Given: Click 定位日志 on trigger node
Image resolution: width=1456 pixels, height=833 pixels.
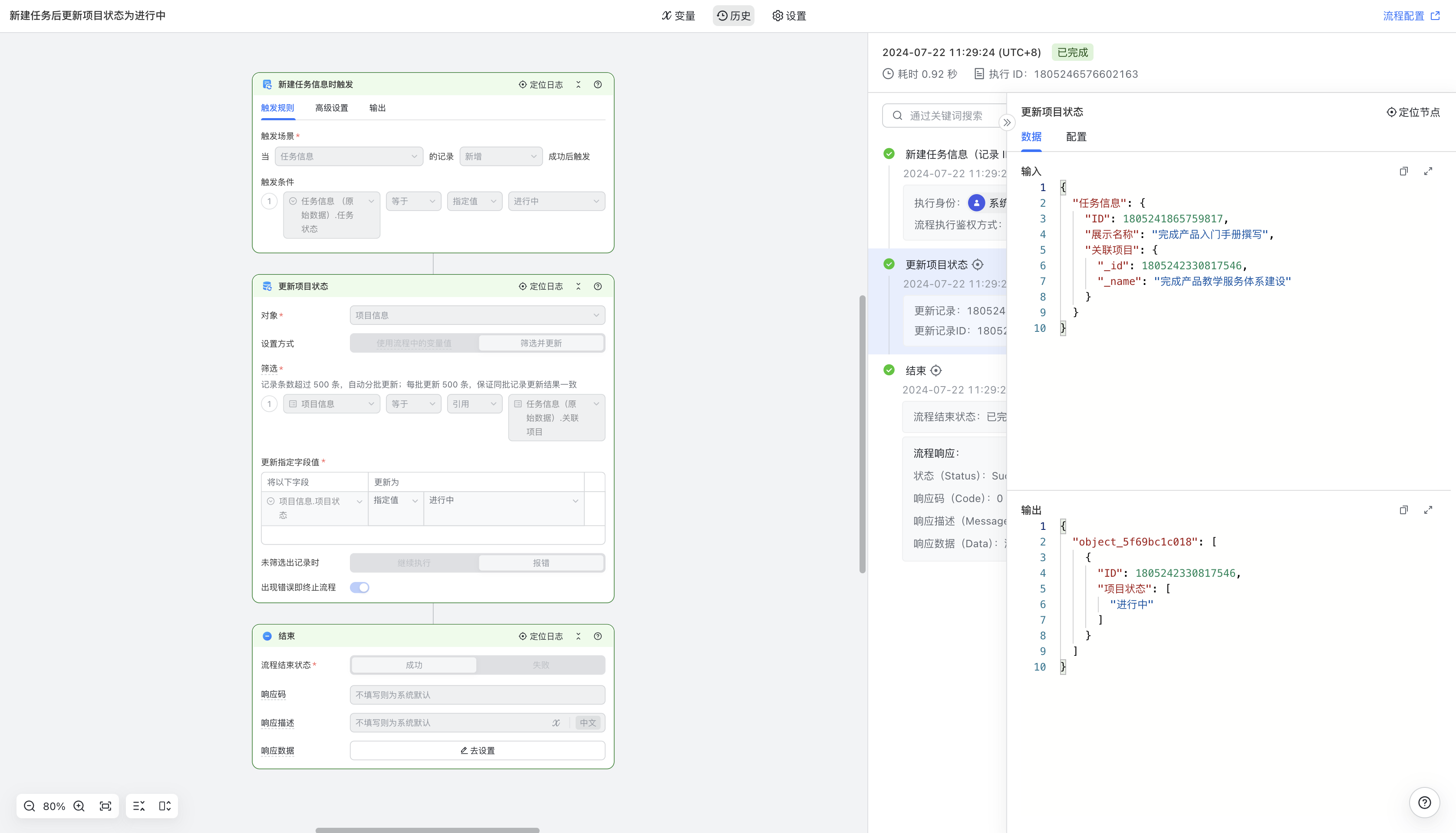Looking at the screenshot, I should (541, 85).
